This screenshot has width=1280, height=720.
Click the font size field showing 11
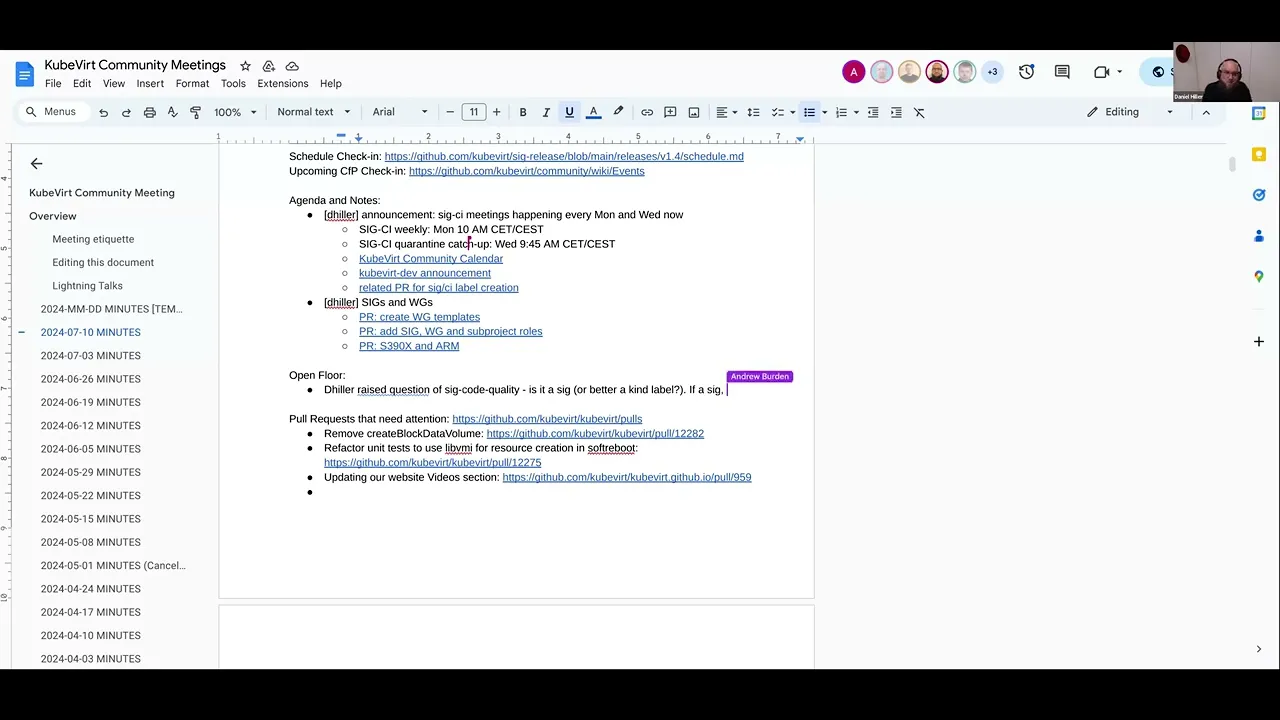(473, 112)
